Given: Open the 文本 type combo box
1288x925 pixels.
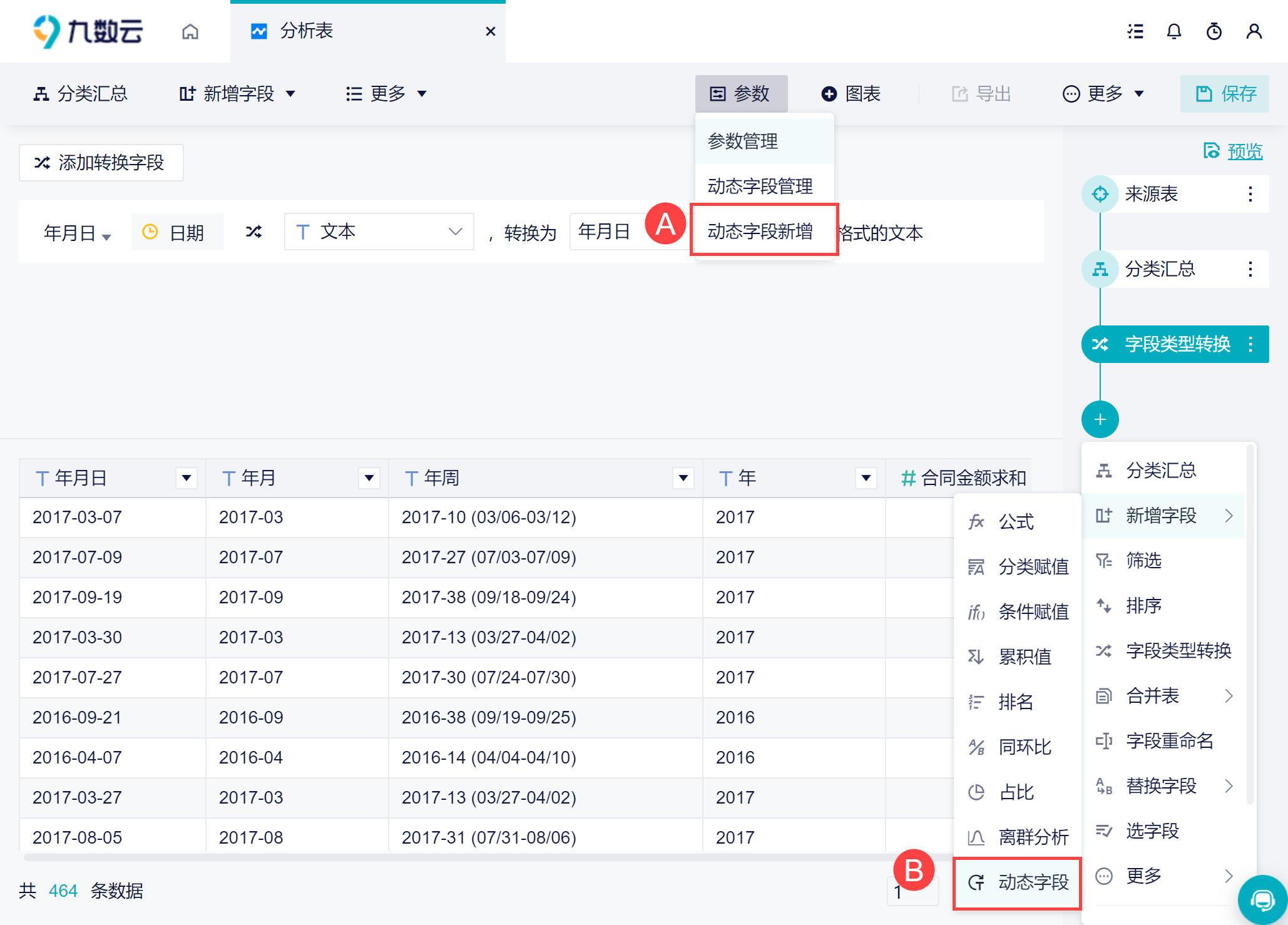Looking at the screenshot, I should pos(379,232).
